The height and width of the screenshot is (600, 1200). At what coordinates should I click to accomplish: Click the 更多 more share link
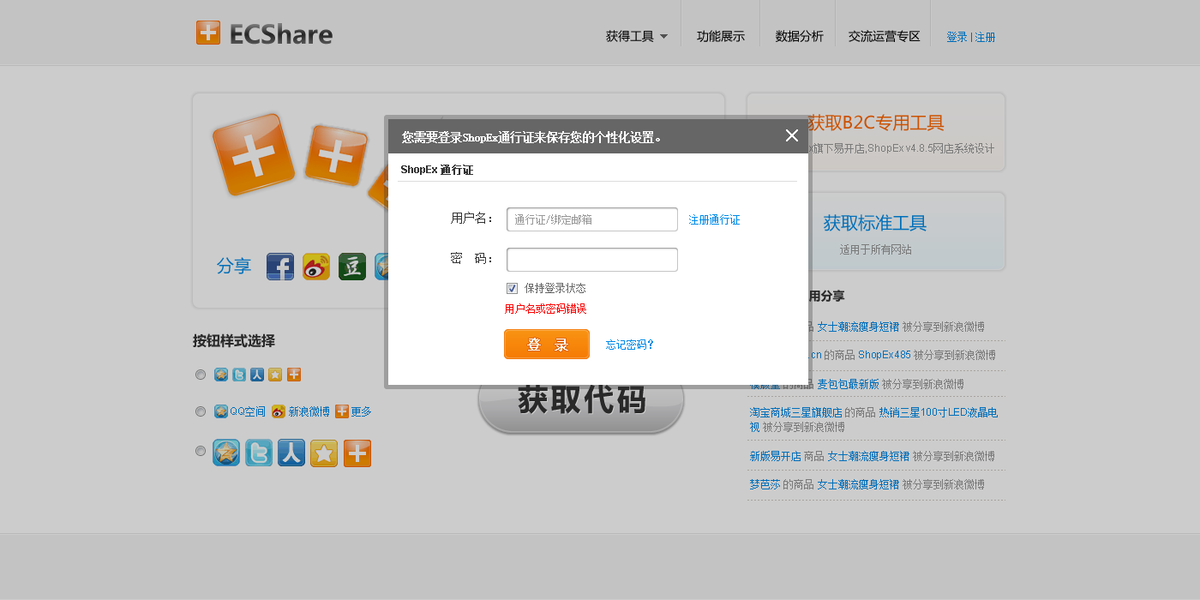point(353,411)
